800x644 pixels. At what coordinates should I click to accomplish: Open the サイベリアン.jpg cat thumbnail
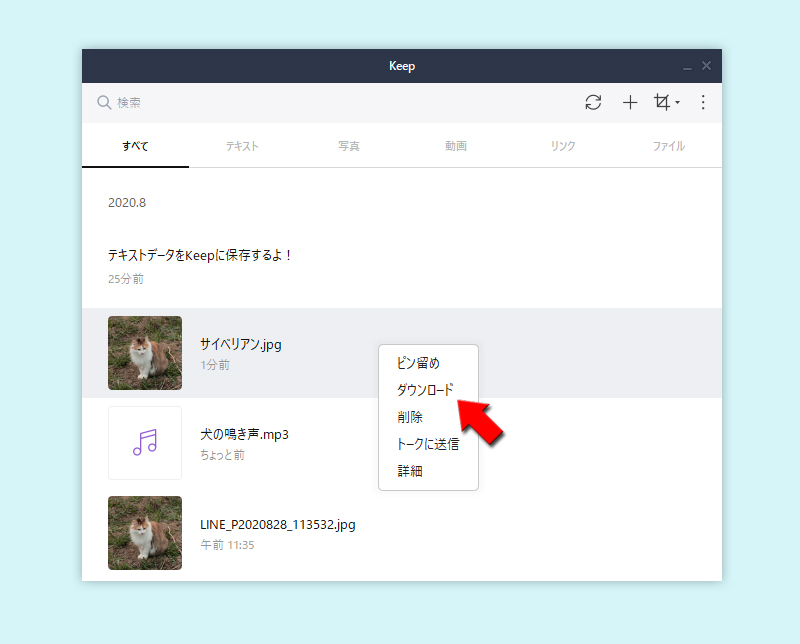coord(145,353)
